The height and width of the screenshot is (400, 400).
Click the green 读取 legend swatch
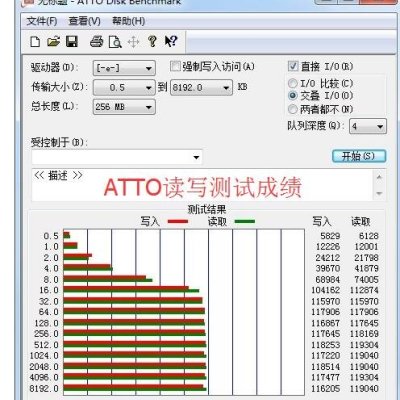[245, 221]
